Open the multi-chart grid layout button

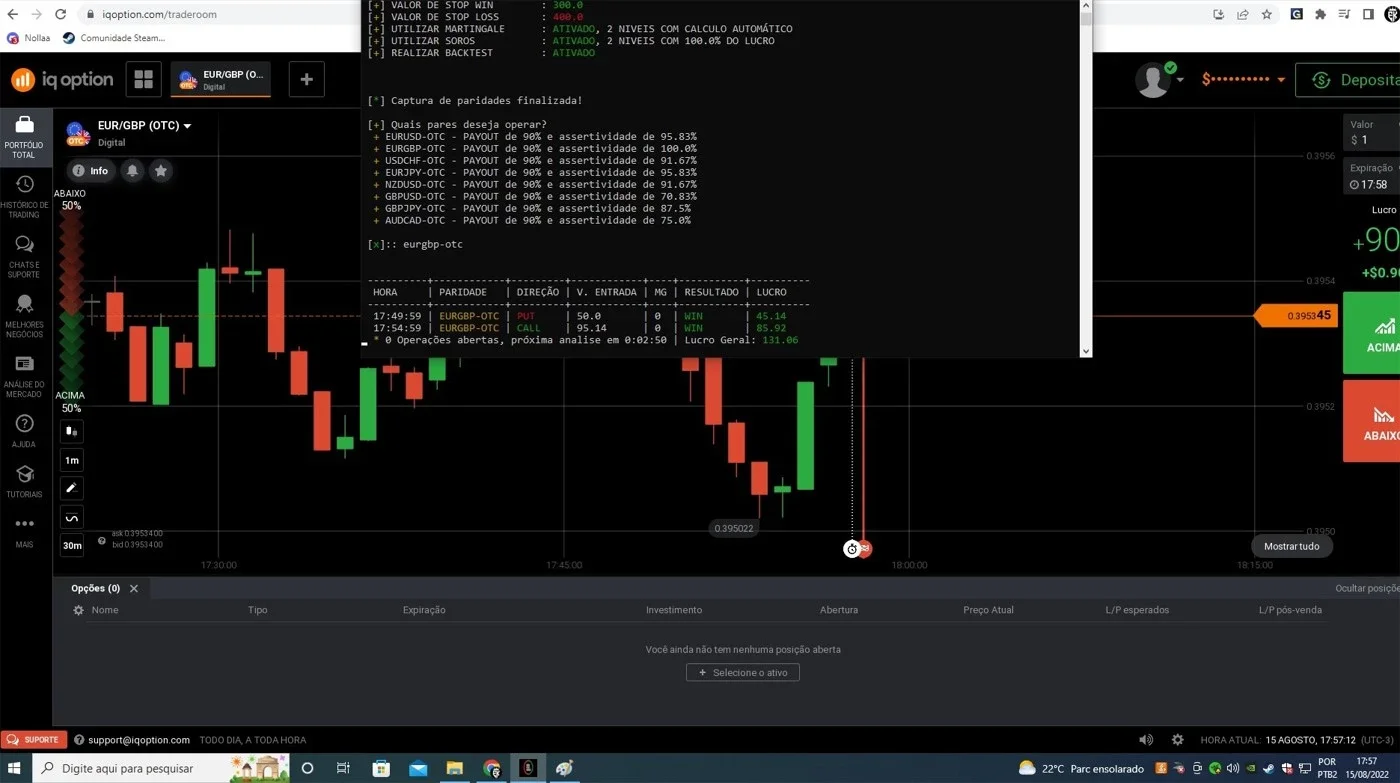144,80
